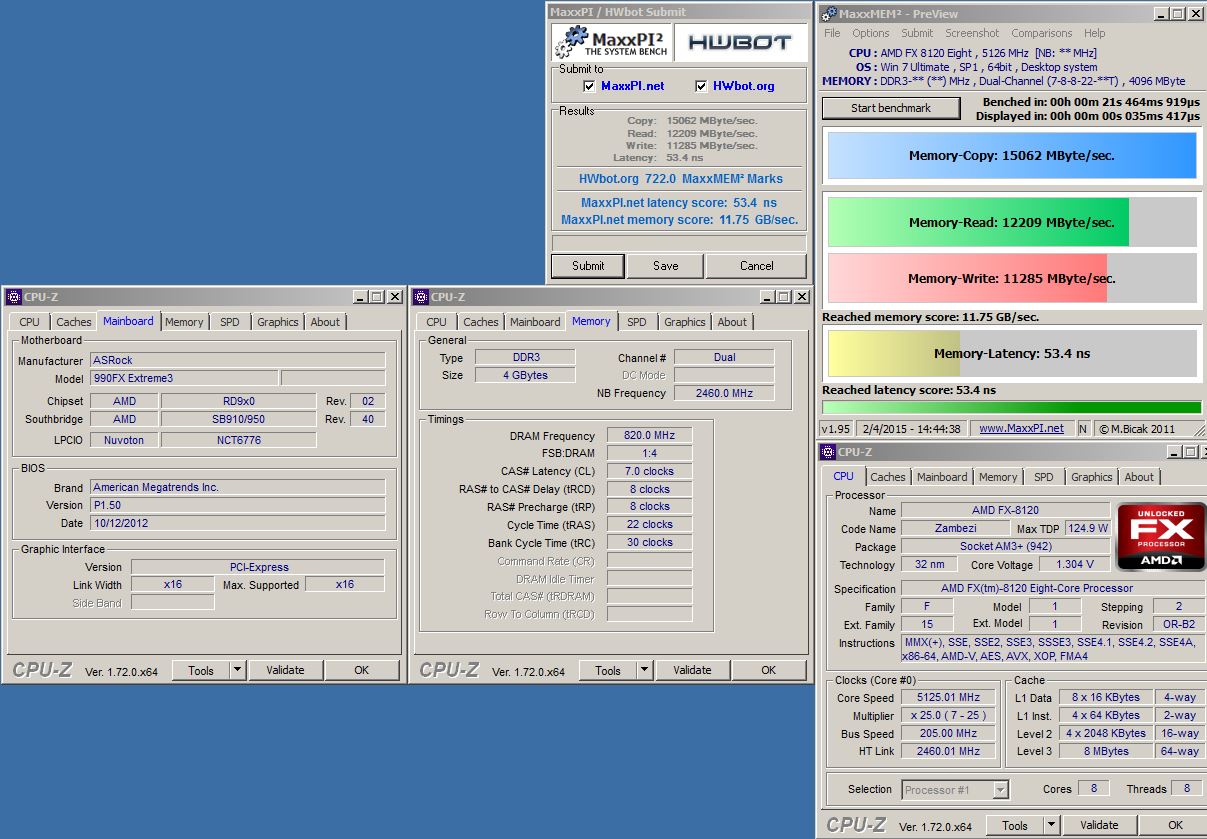Screen dimensions: 1207x839
Task: Click the status bar date 2/4/2015 - 14:44:38
Action: pos(909,428)
